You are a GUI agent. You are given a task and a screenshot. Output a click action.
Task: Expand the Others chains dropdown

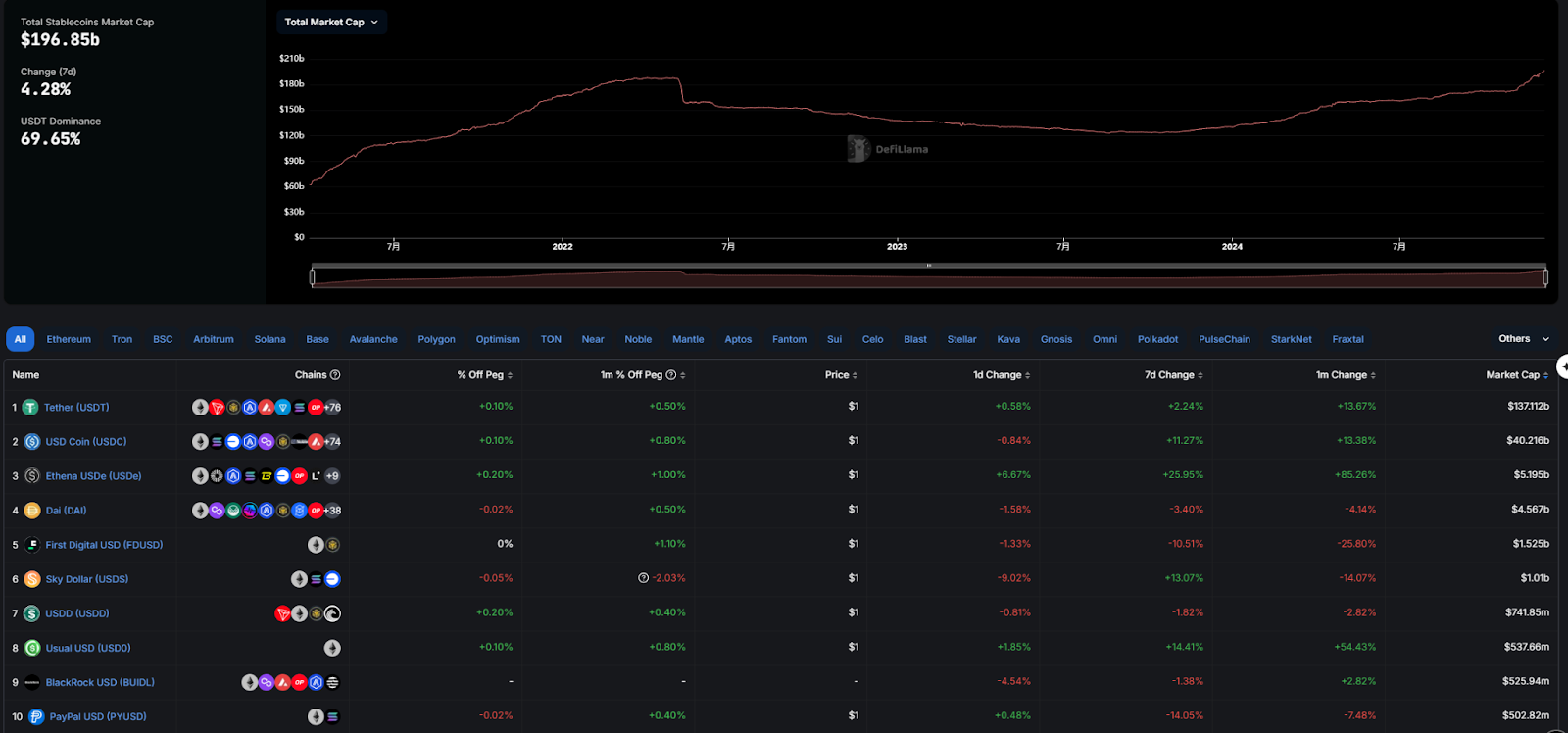click(1524, 339)
